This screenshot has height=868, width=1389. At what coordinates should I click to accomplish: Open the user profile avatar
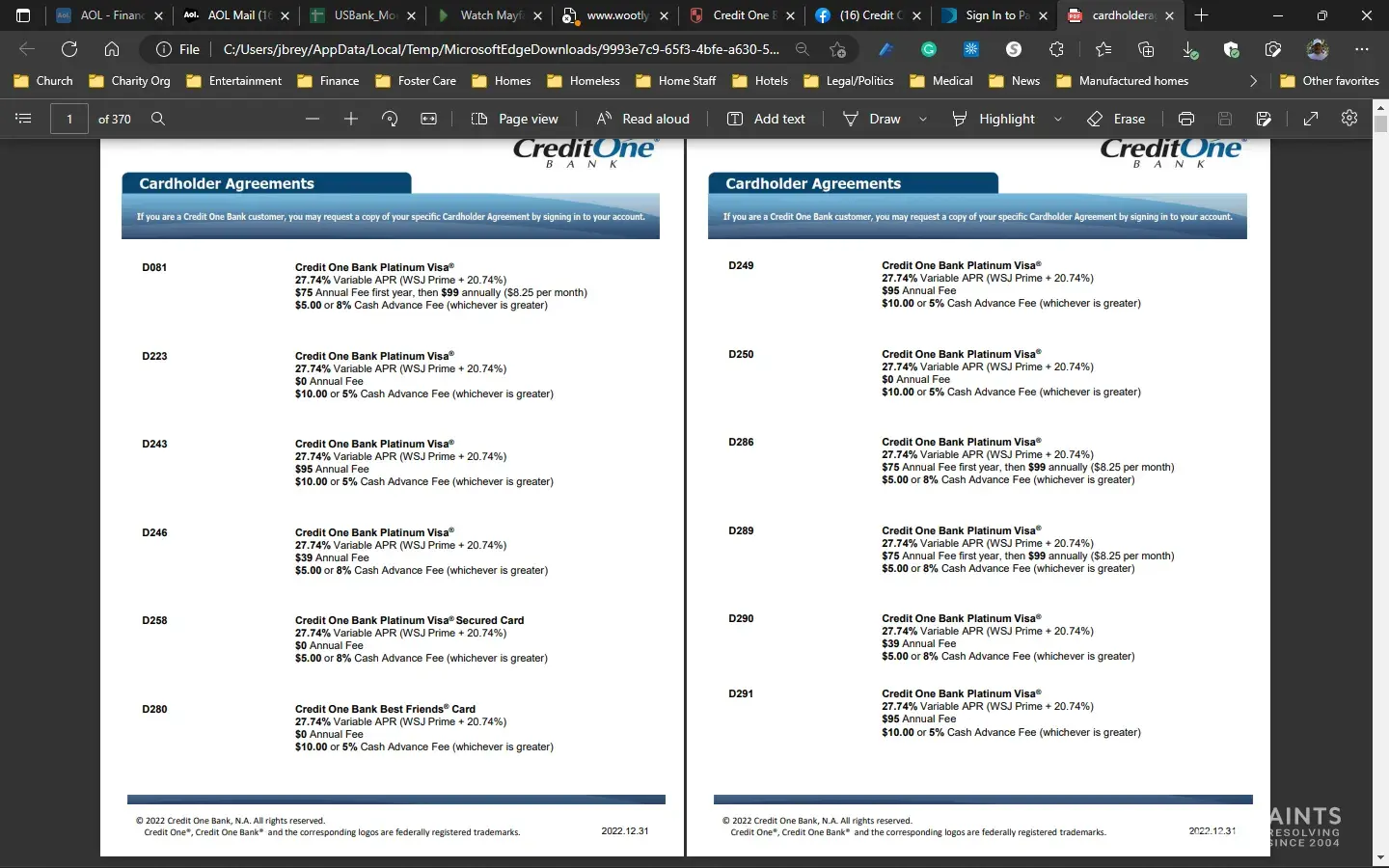(x=1318, y=49)
